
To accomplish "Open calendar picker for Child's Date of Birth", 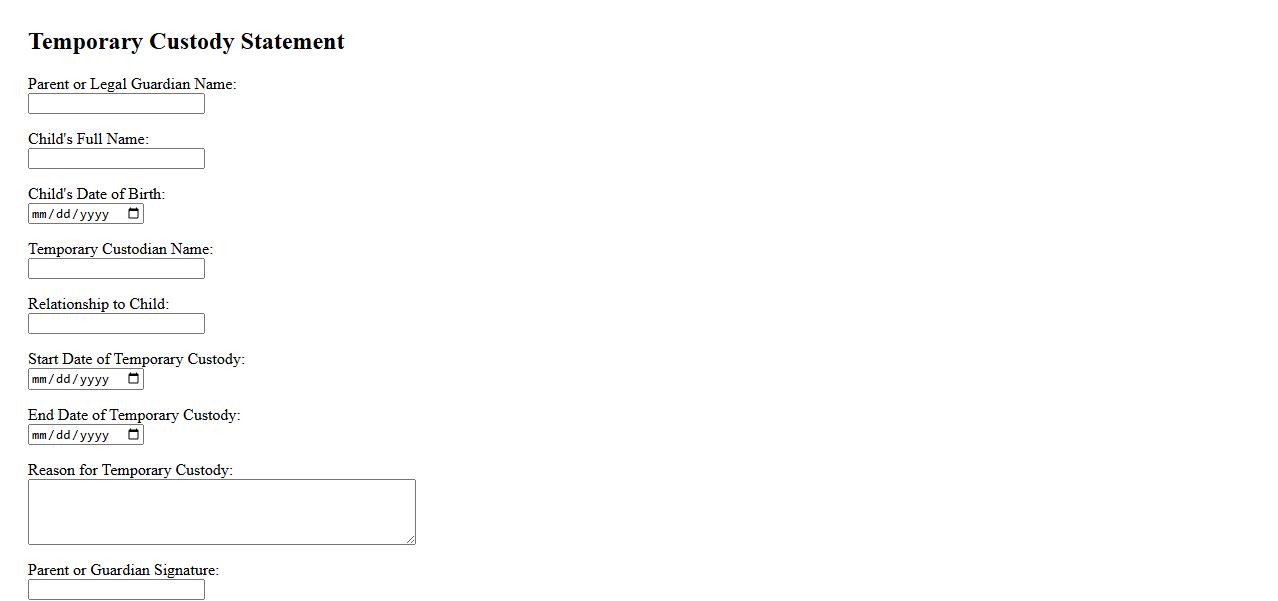I will [x=133, y=214].
